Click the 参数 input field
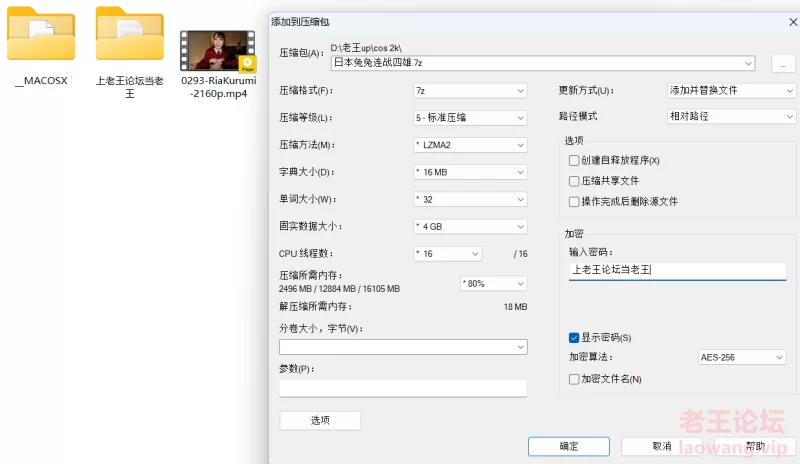 [403, 388]
